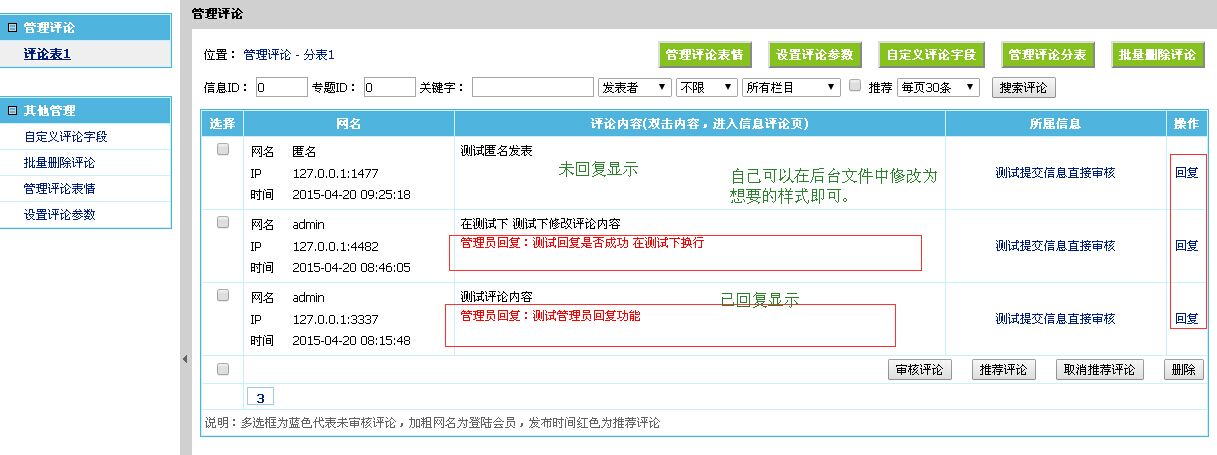Viewport: 1217px width, 455px height.
Task: Click 回复 for the 08:15:48 comment row
Action: point(1186,318)
